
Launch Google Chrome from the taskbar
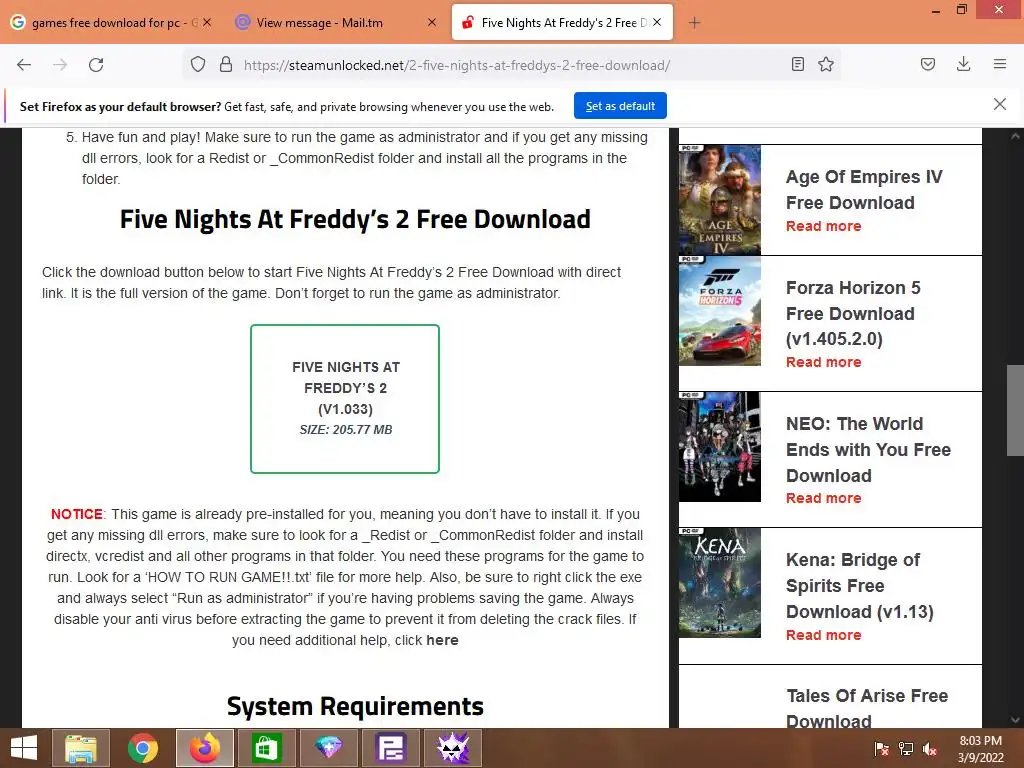click(143, 748)
